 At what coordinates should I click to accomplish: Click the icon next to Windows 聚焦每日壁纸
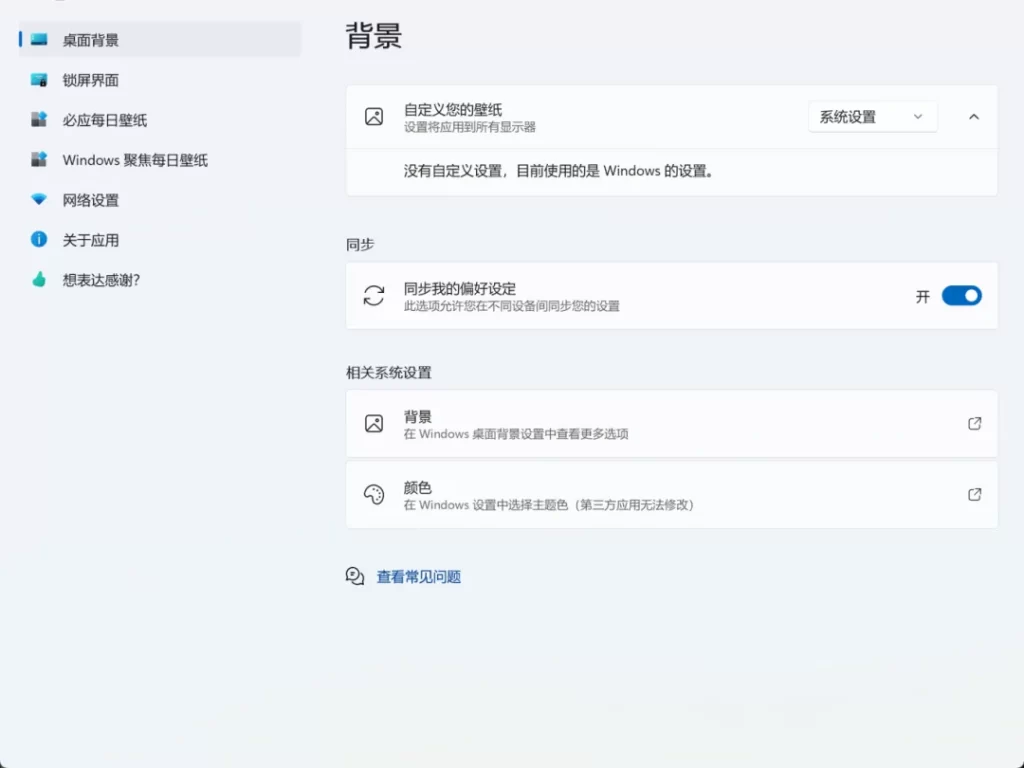click(x=39, y=159)
